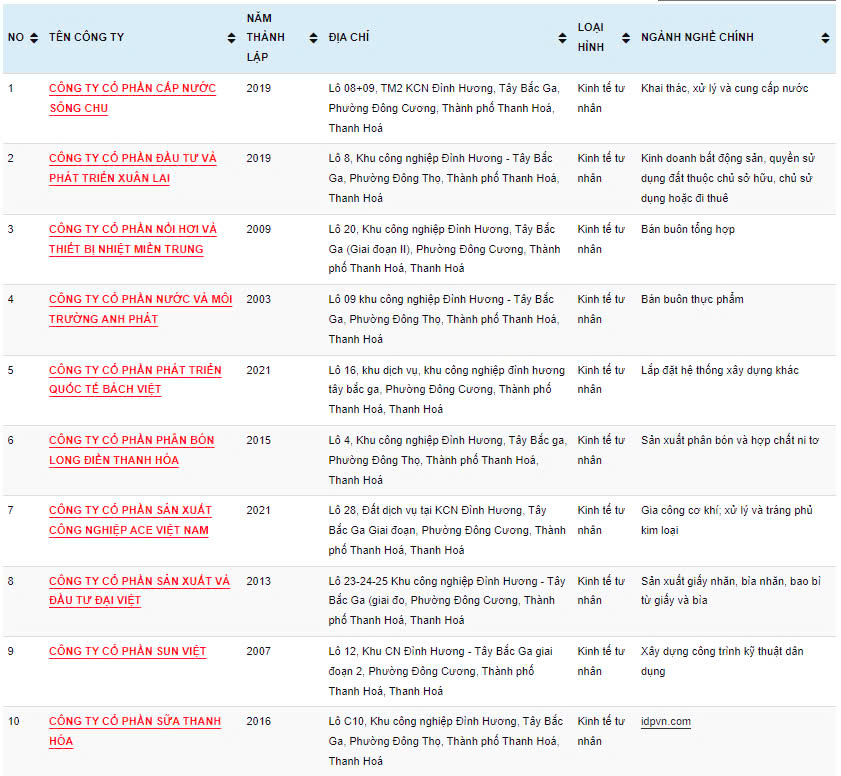Click 'Xây dựng công trình kỹ thuật dân dụng'
Screen dimensions: 841x776
coord(722,661)
